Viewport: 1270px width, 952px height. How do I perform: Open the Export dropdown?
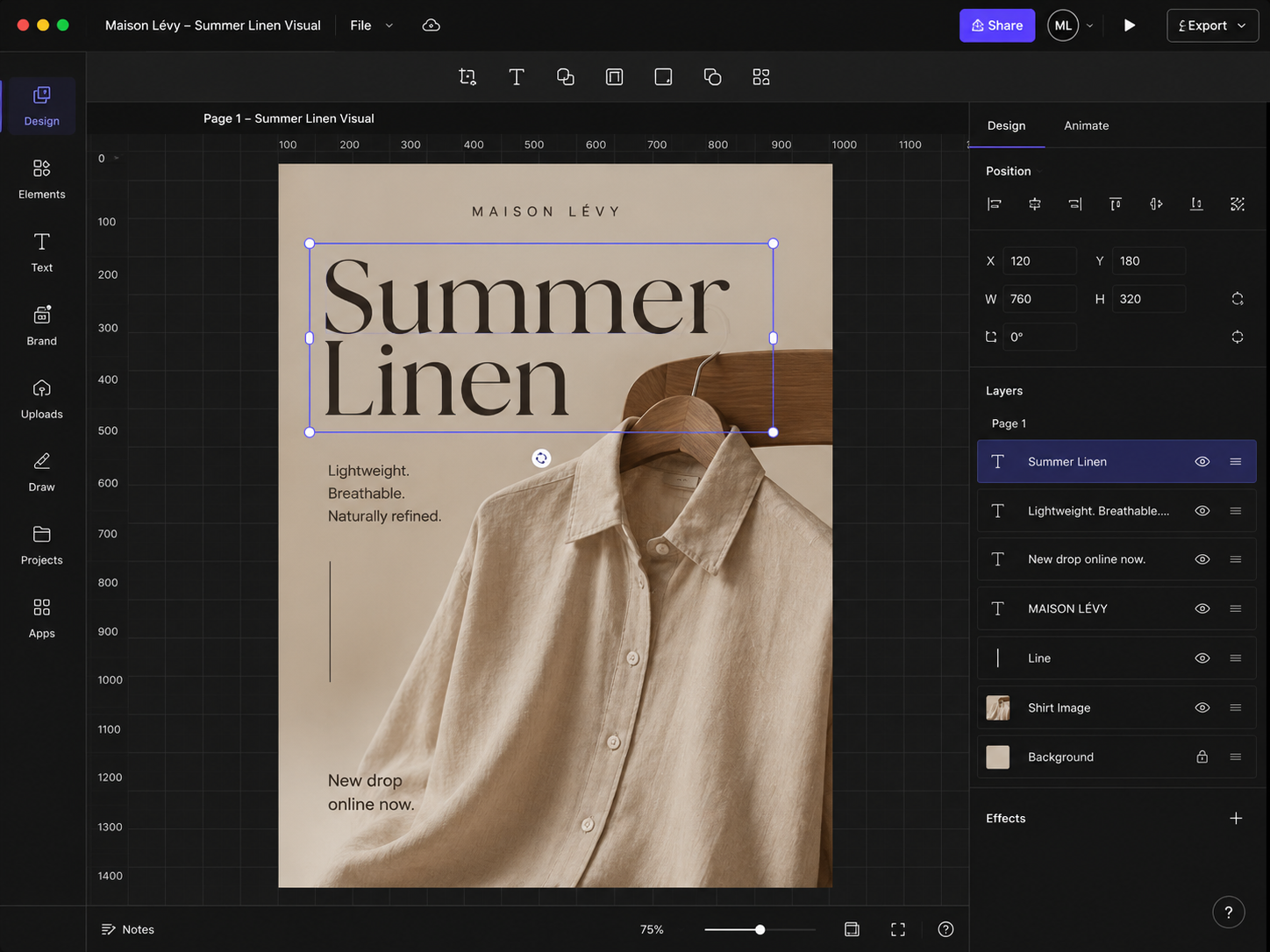tap(1212, 25)
